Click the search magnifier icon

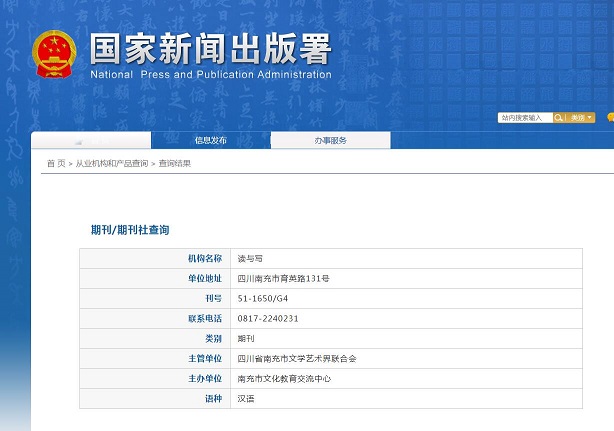coord(561,118)
